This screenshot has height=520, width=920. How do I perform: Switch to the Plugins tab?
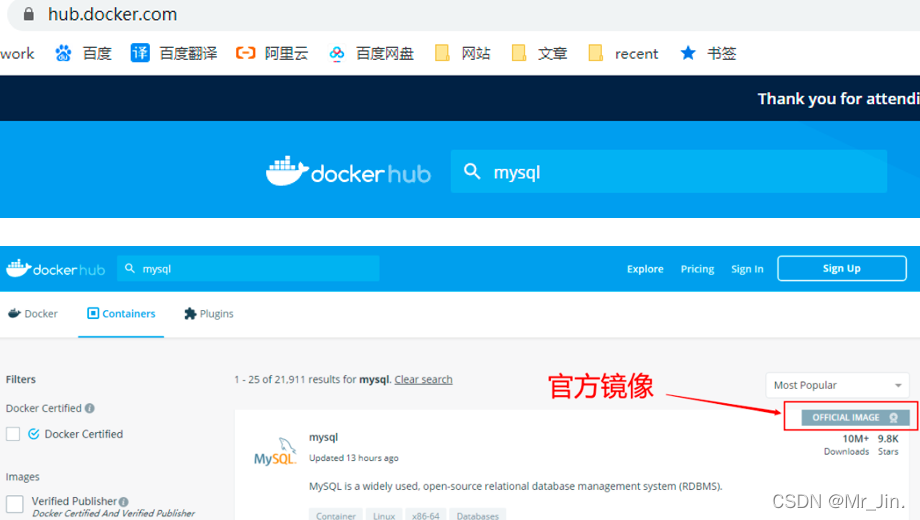(208, 313)
